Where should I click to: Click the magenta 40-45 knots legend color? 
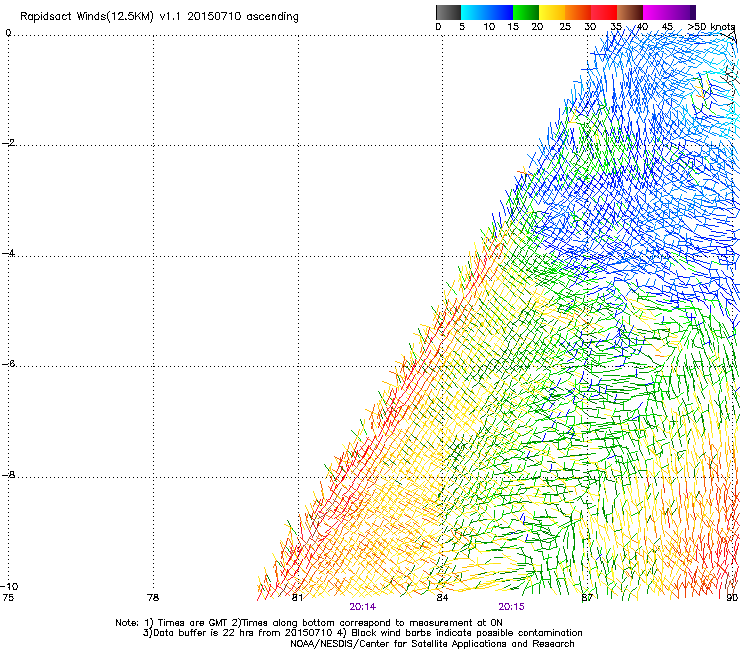656,12
